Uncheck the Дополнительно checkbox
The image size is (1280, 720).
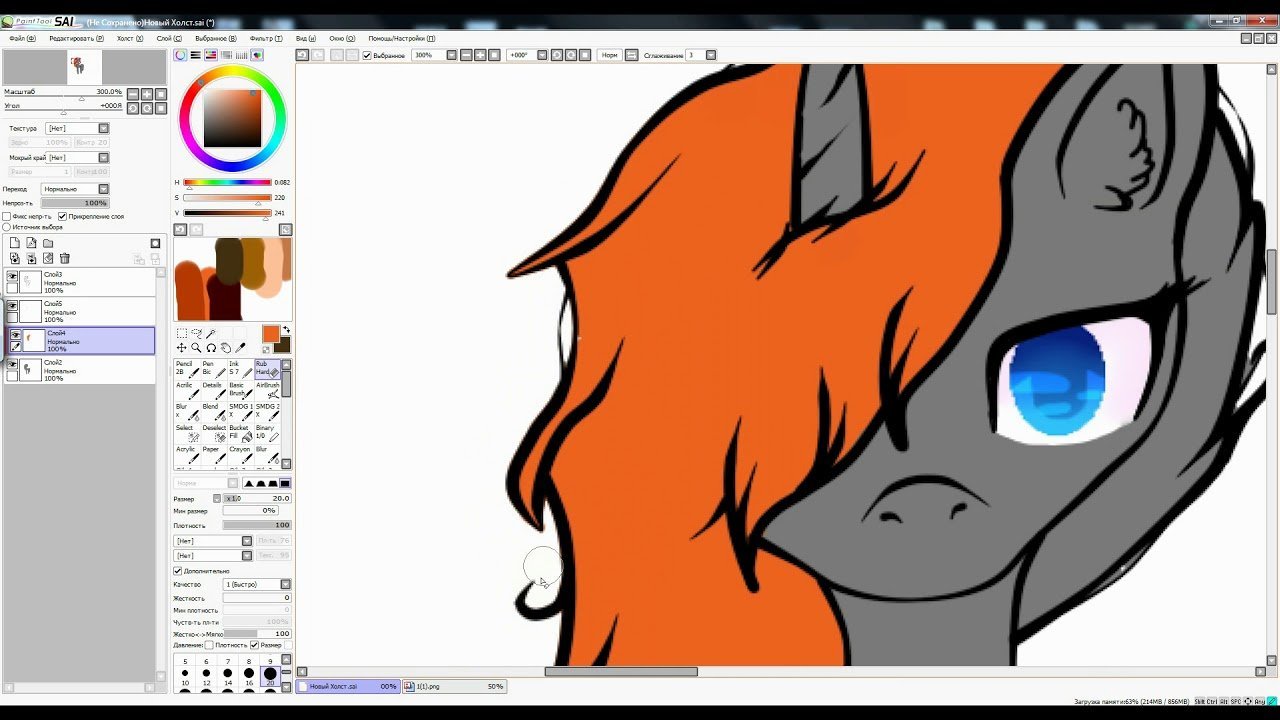click(178, 571)
